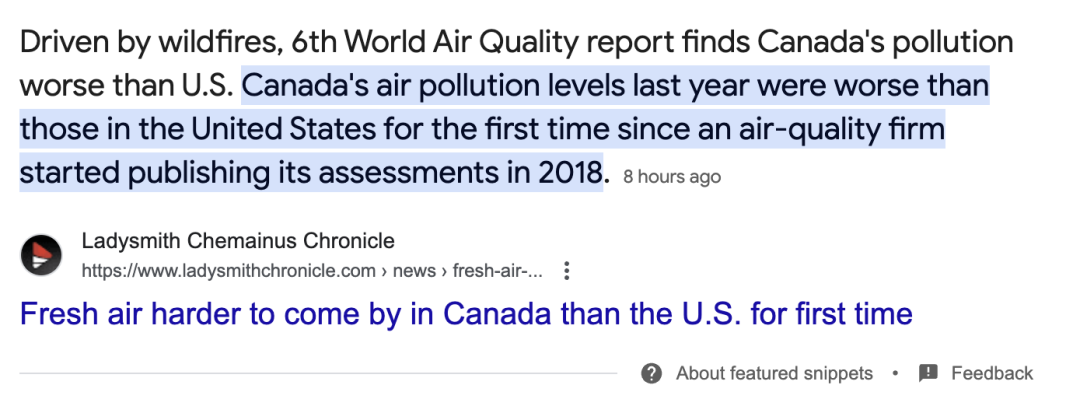Click the truncated "fresh-air-..." URL segment

(x=498, y=271)
